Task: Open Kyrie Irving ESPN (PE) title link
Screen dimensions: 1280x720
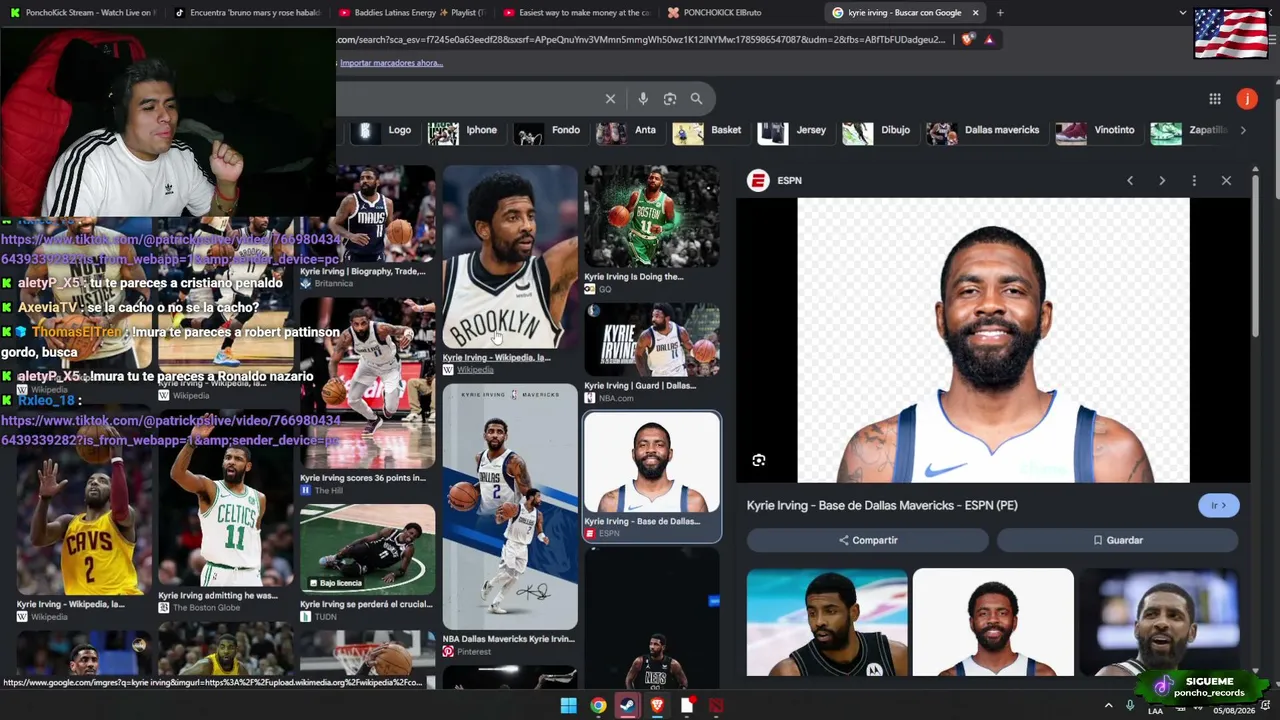Action: click(x=882, y=506)
